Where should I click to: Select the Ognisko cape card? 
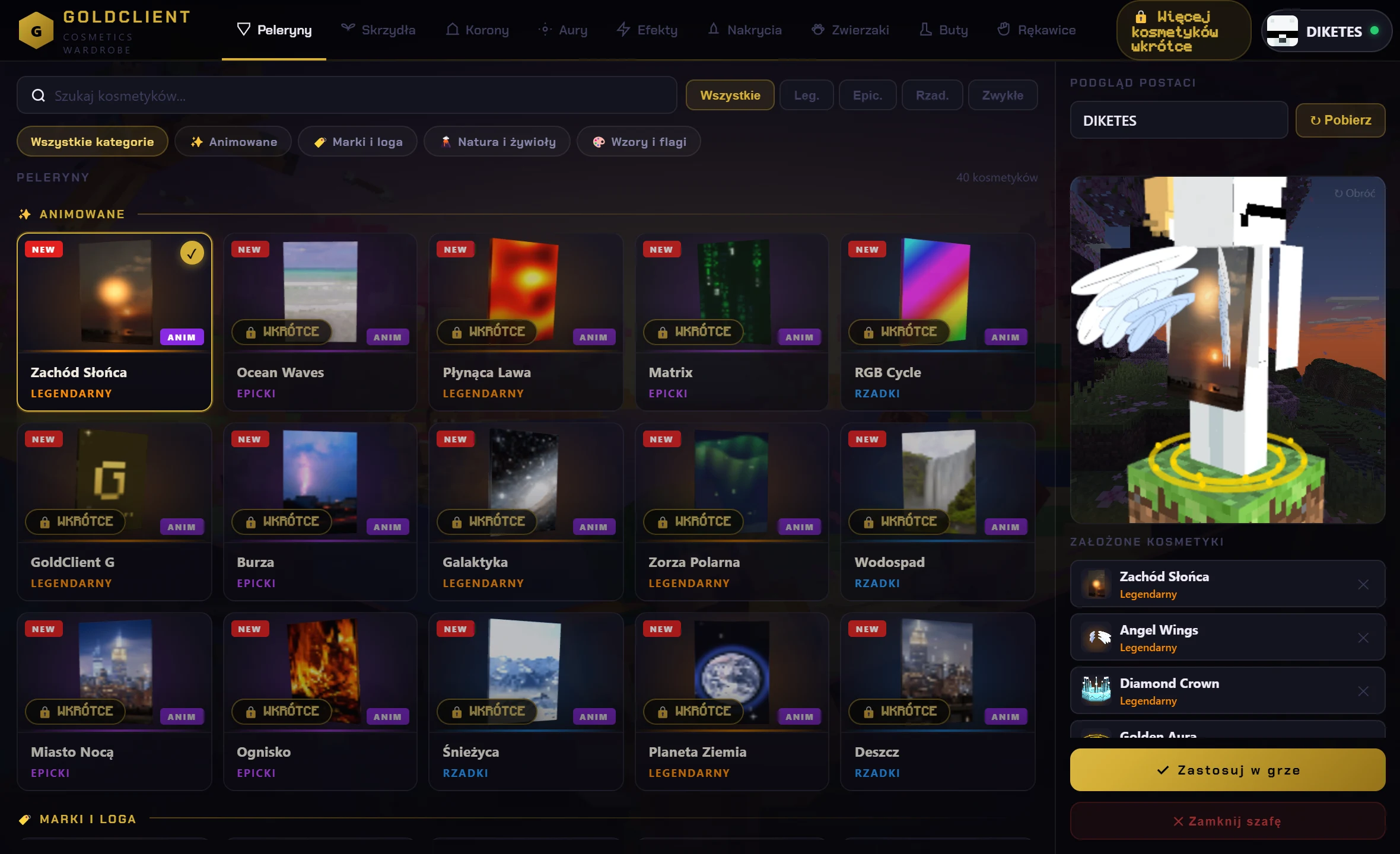point(320,702)
